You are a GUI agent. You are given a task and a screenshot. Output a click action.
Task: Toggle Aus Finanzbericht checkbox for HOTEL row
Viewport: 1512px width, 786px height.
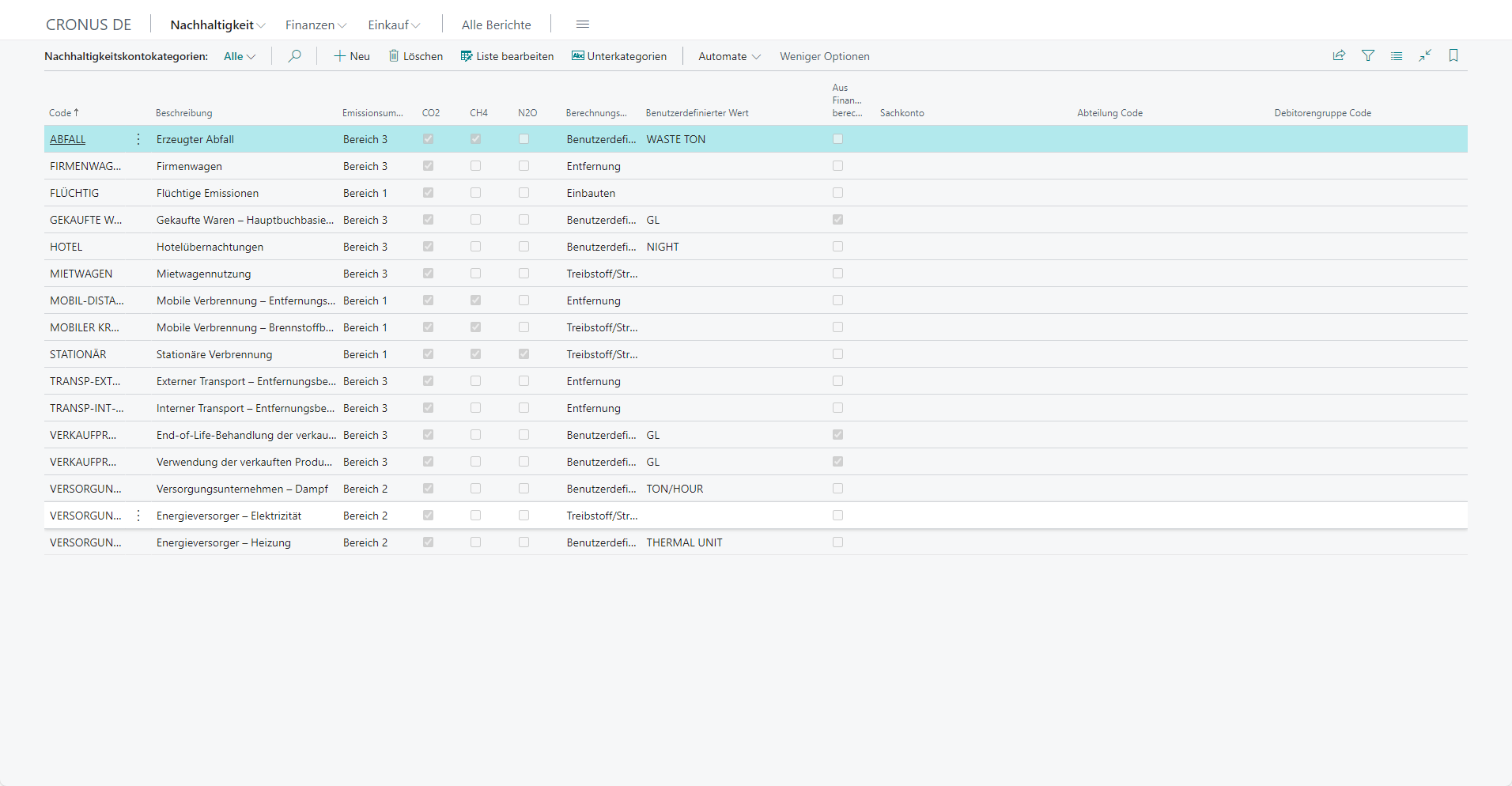(837, 247)
